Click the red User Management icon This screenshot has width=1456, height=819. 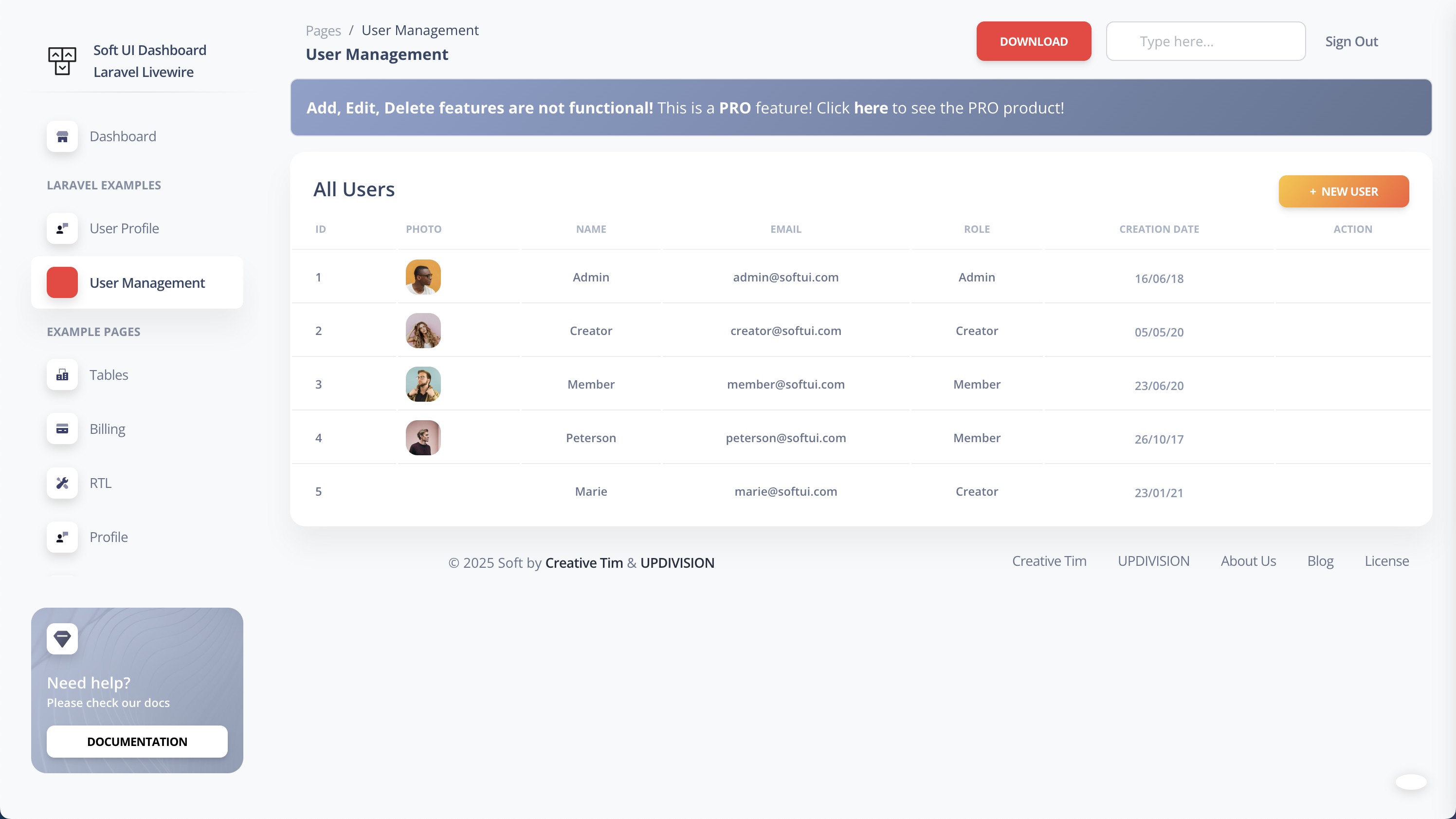click(62, 282)
